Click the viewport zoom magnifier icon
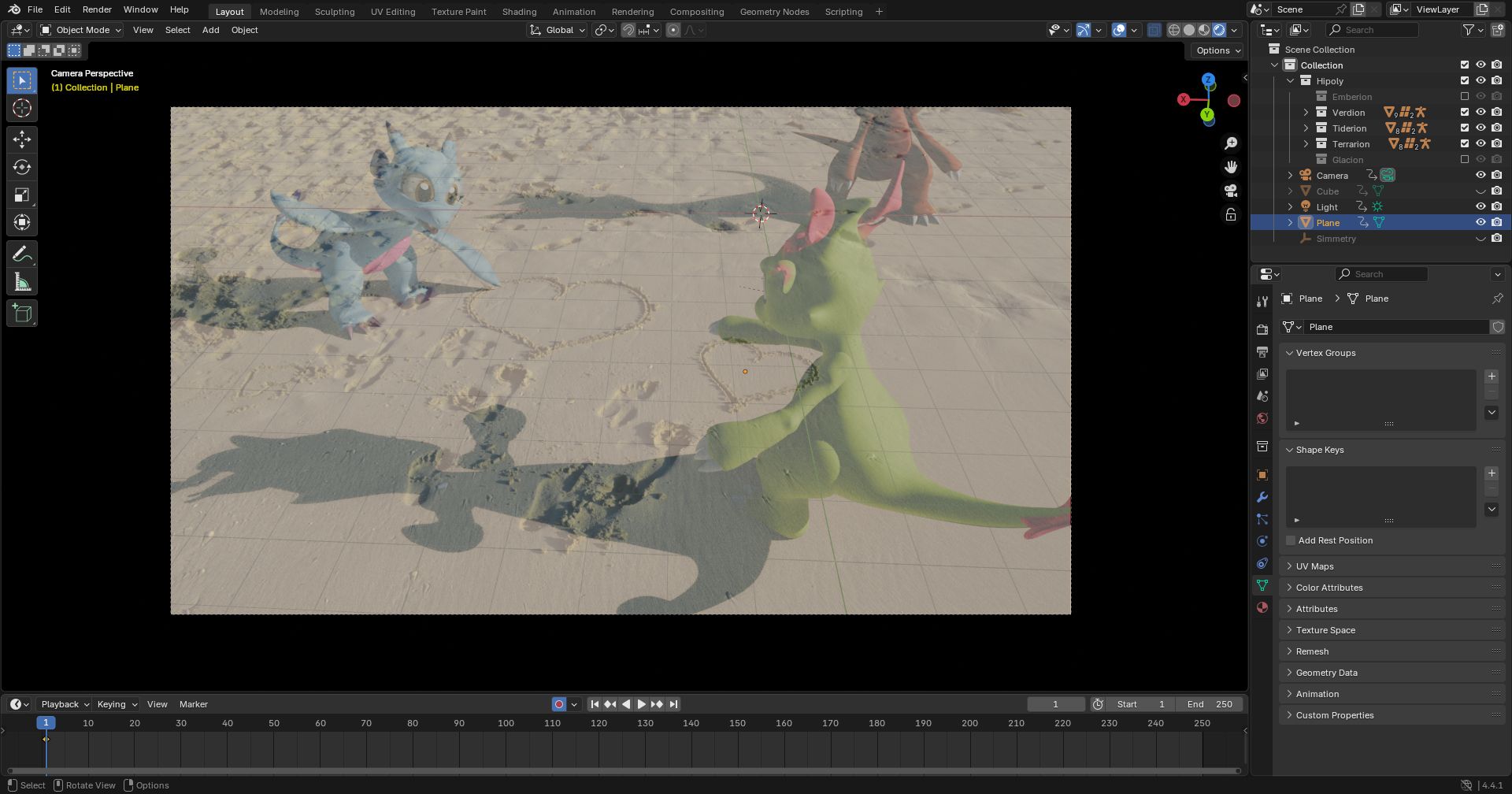 [x=1231, y=143]
